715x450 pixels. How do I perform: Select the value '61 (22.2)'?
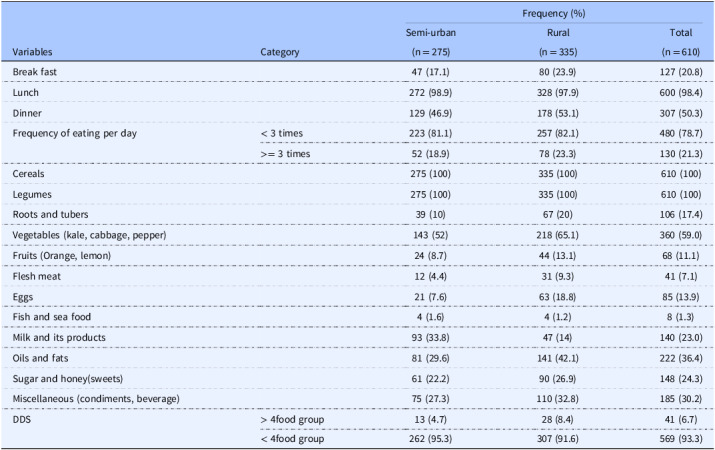[x=430, y=379]
